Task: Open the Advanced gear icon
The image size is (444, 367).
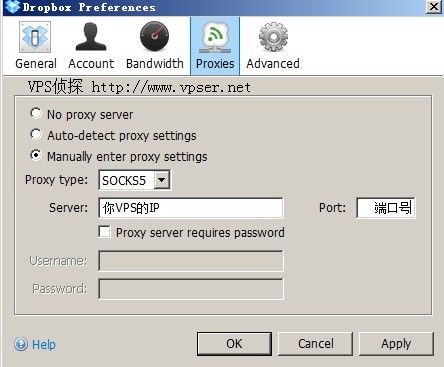Action: coord(273,37)
